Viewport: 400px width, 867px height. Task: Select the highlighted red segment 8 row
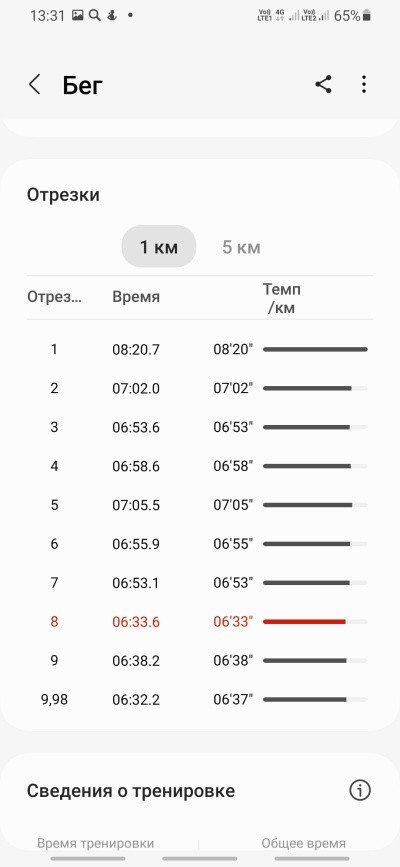tap(200, 621)
